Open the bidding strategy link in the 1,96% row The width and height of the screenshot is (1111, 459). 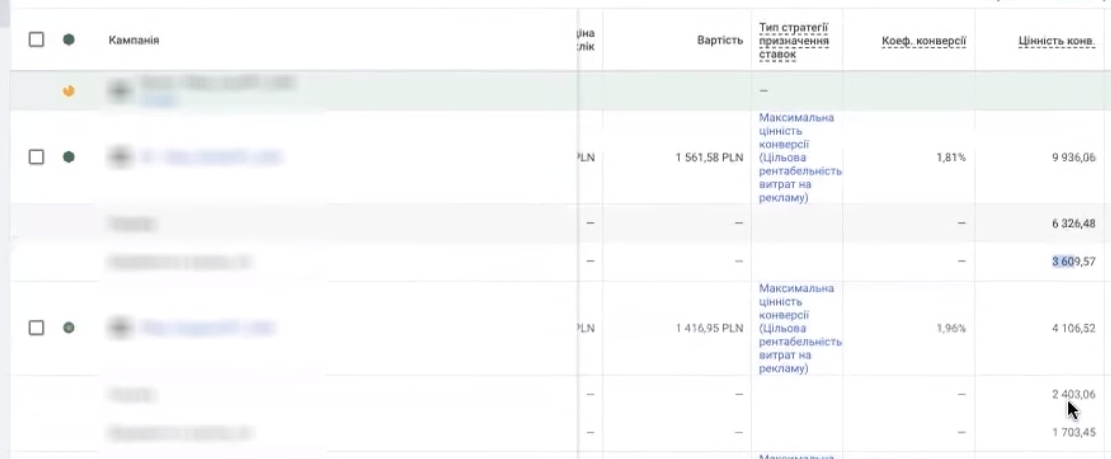point(799,328)
